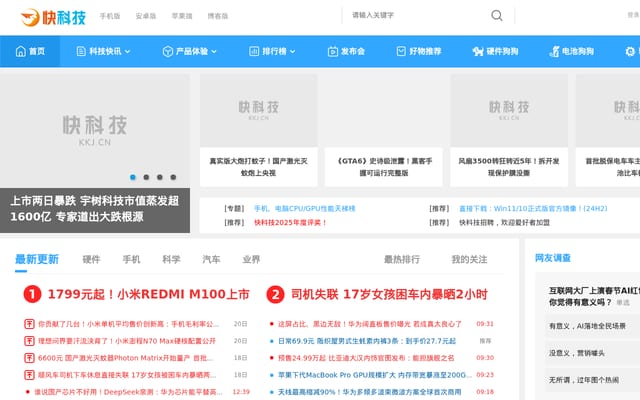The image size is (640, 400).
Task: Open the 硬件狗狗 navigation item
Action: pos(496,51)
